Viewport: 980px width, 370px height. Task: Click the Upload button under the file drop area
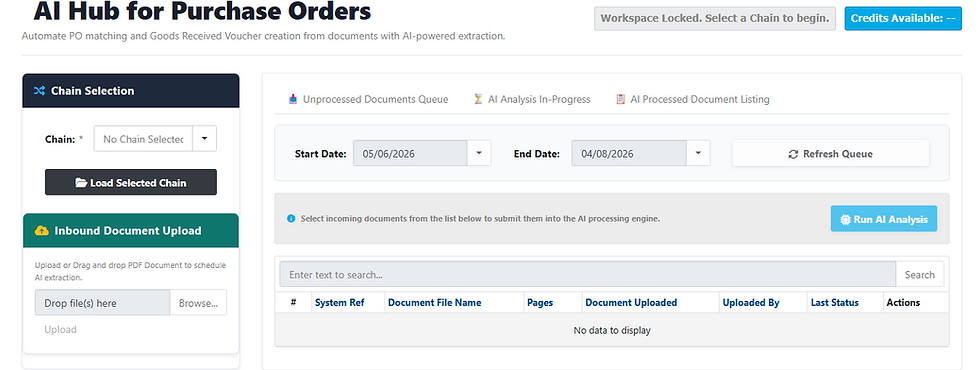61,329
